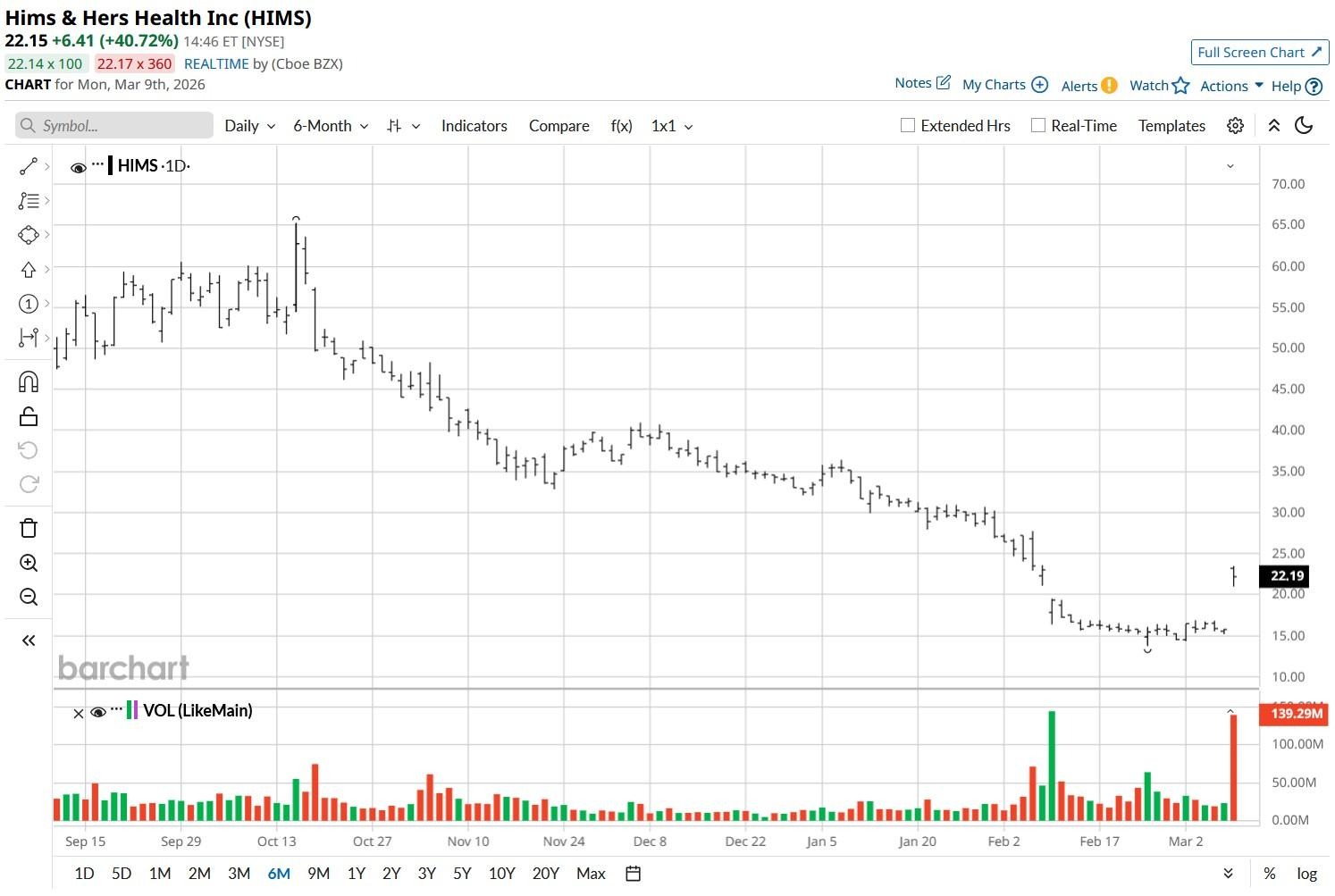Screen dimensions: 1335x896
Task: Open chart settings gear
Action: pos(1235,126)
